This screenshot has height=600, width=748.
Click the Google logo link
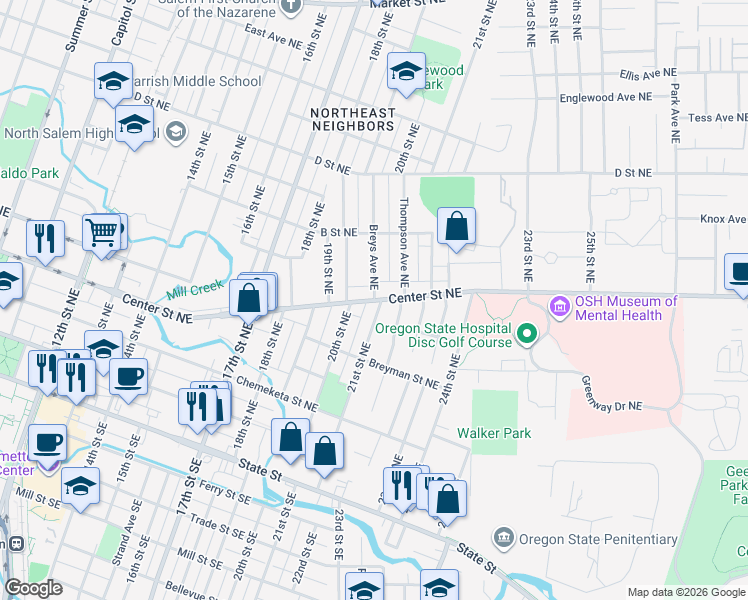(x=34, y=588)
